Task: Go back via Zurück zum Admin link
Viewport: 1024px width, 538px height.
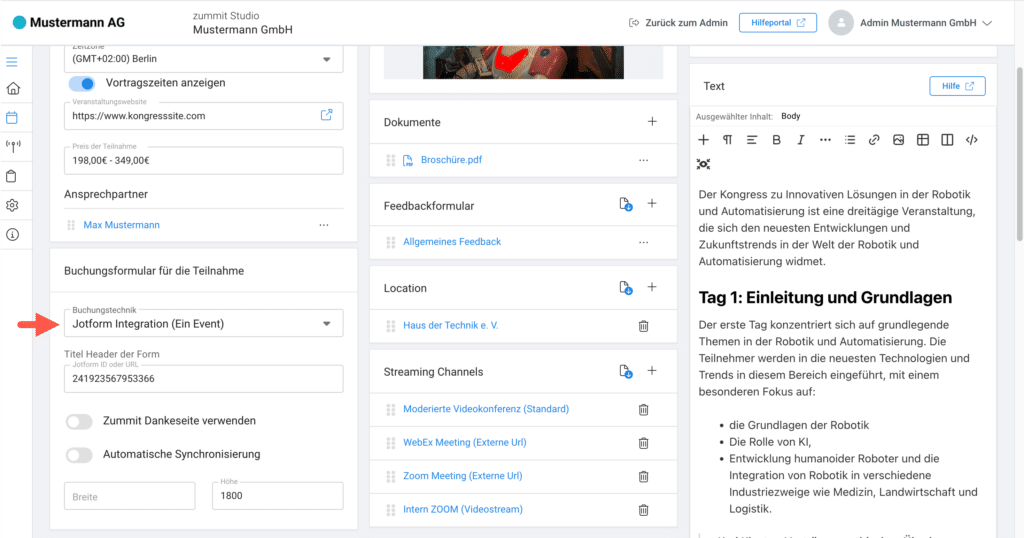Action: coord(677,23)
